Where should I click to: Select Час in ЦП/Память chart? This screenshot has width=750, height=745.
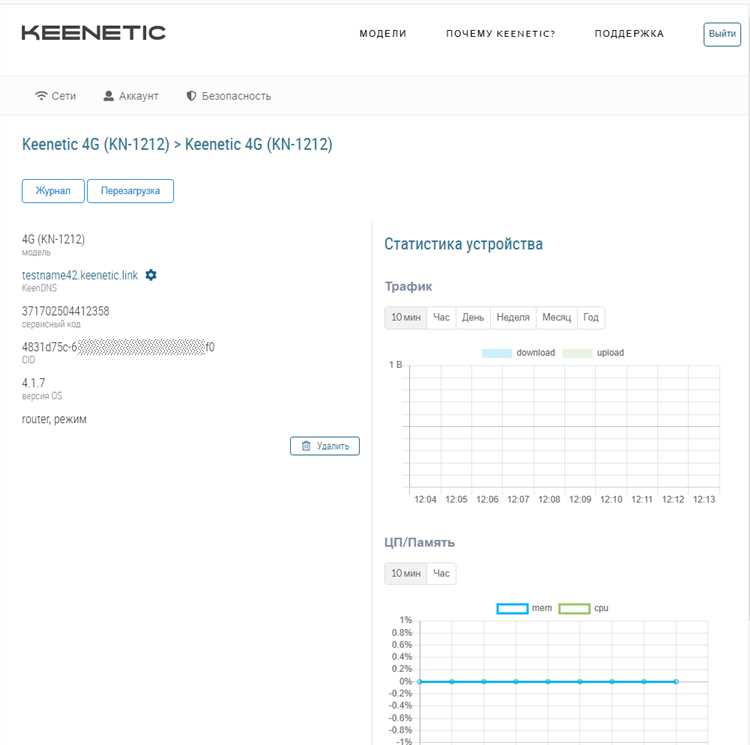441,573
